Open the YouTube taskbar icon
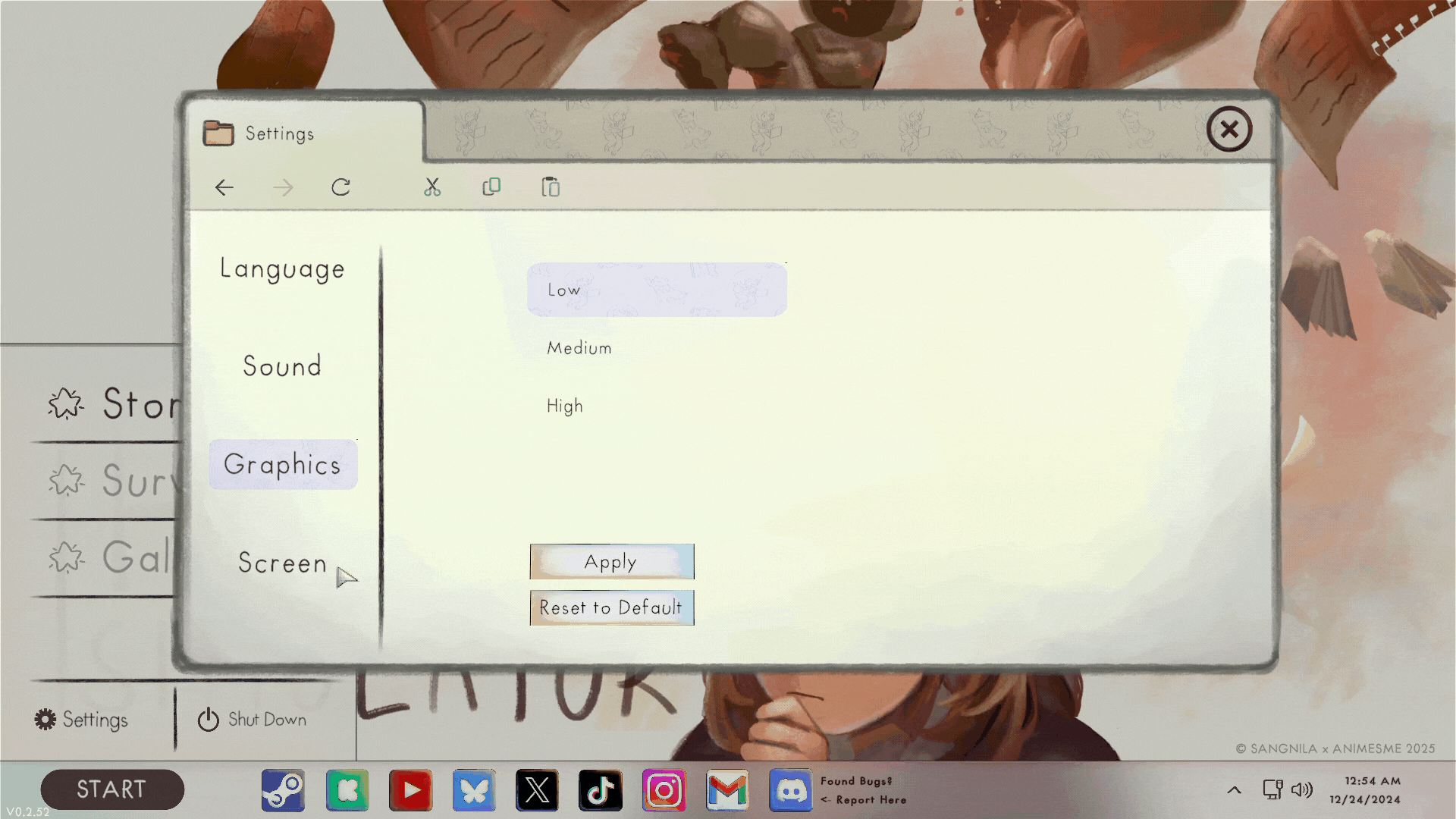The image size is (1456, 819). pyautogui.click(x=410, y=790)
